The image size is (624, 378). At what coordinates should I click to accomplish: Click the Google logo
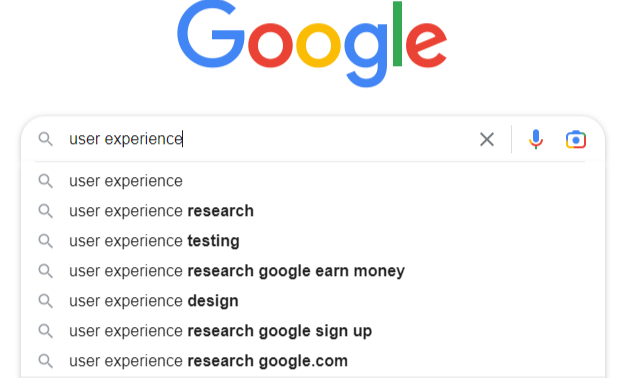(x=312, y=43)
